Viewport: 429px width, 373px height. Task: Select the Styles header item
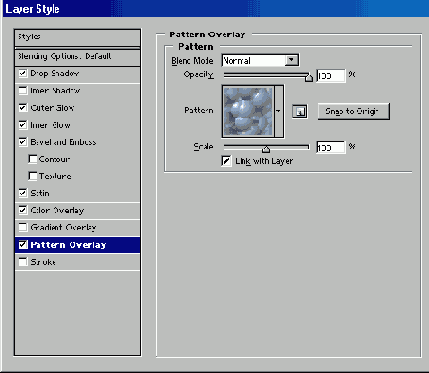(x=77, y=37)
